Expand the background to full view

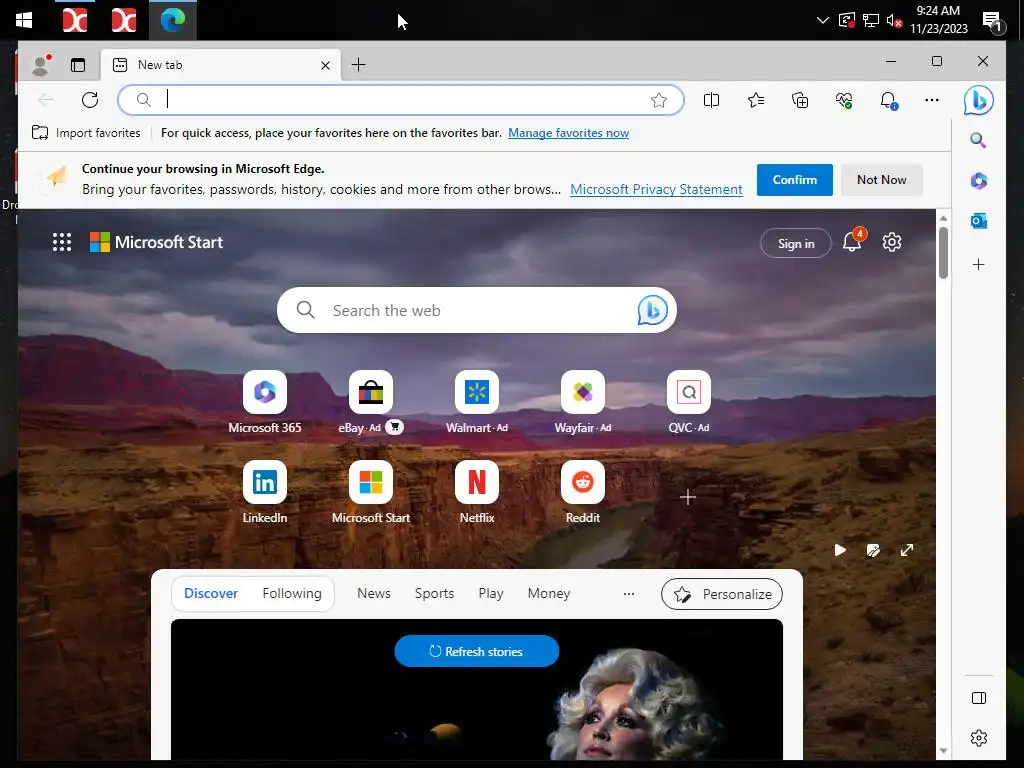pos(906,550)
